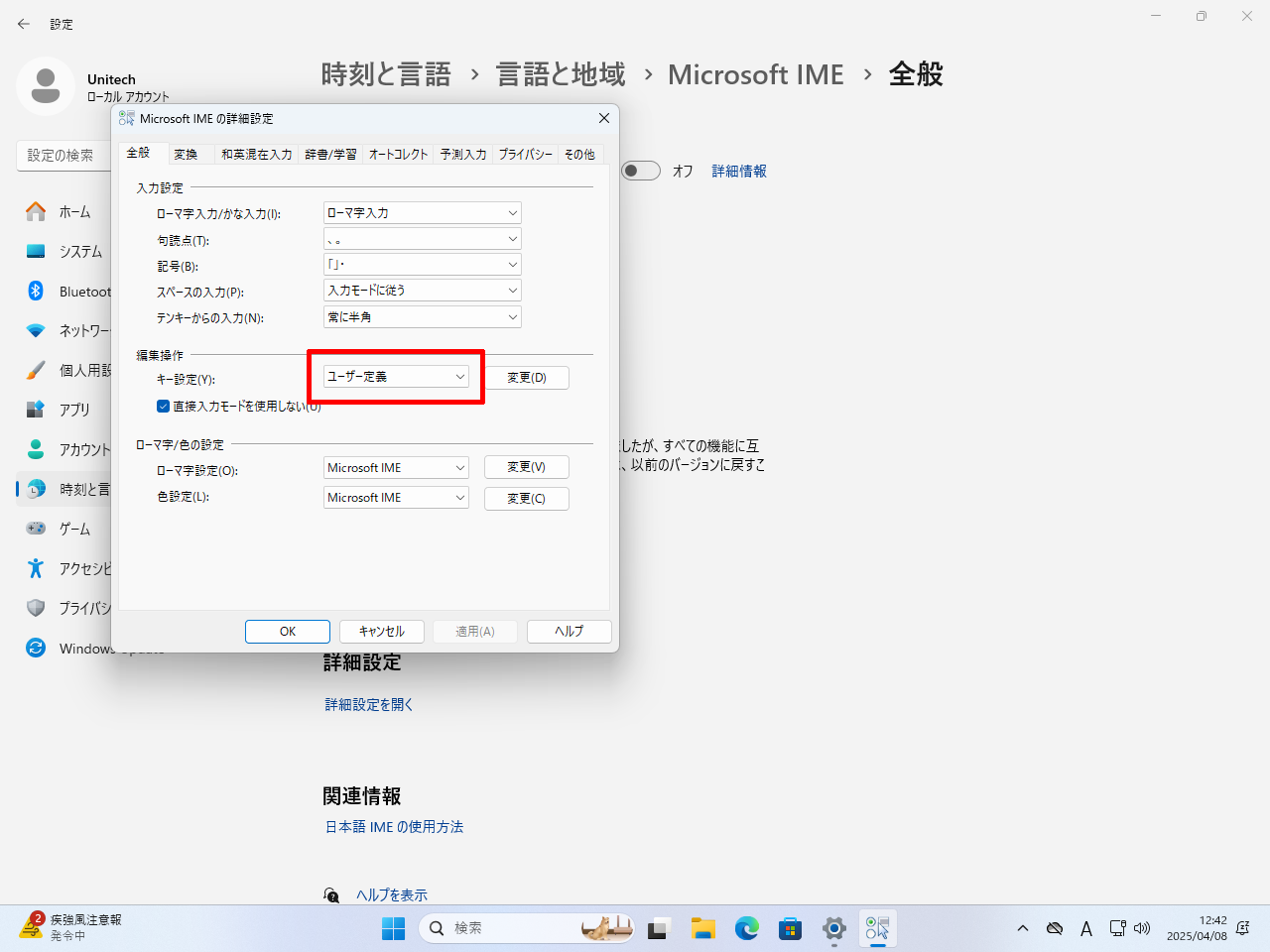
Task: Open the notification bell icon in tray
Action: pos(1243,928)
